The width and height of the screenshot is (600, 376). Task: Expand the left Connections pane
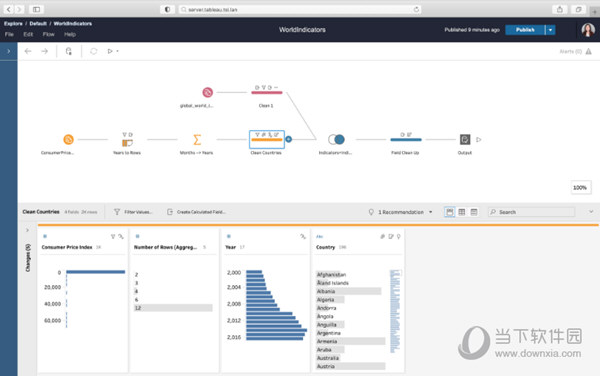8,51
